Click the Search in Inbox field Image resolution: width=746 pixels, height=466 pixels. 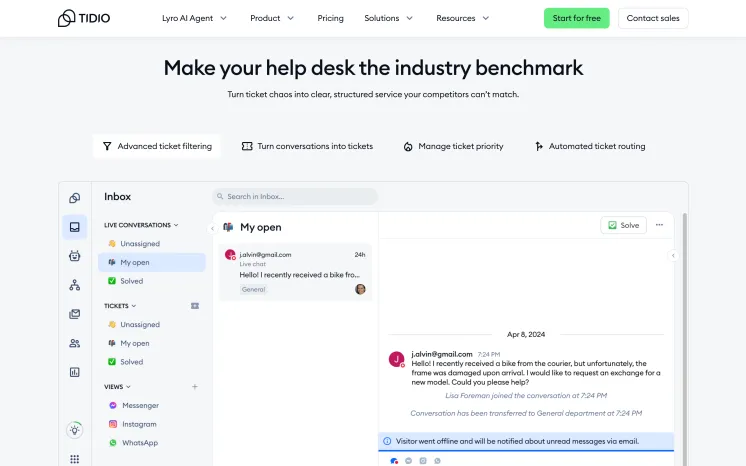295,197
